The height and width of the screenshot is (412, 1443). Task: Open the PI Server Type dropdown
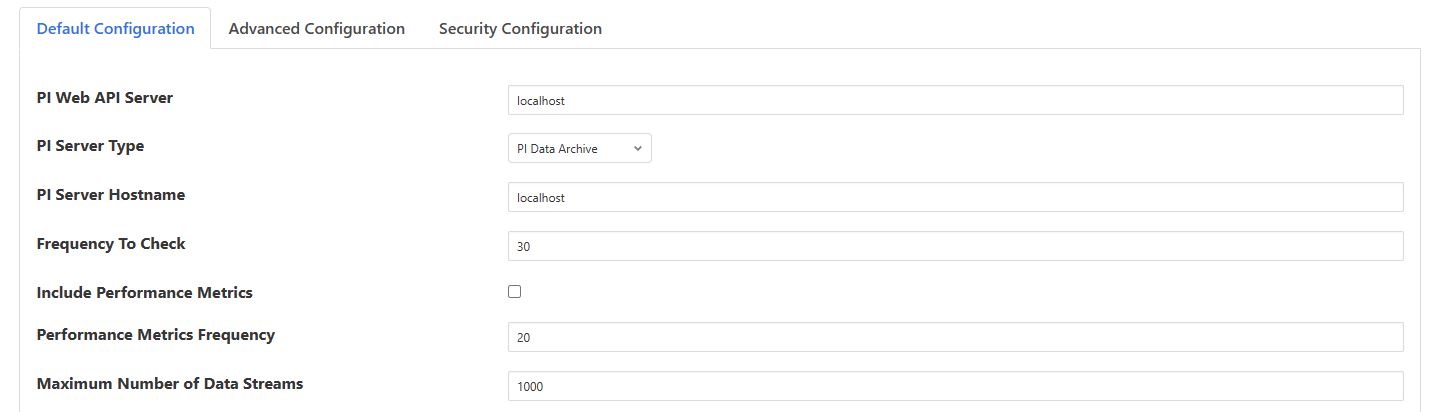[579, 149]
